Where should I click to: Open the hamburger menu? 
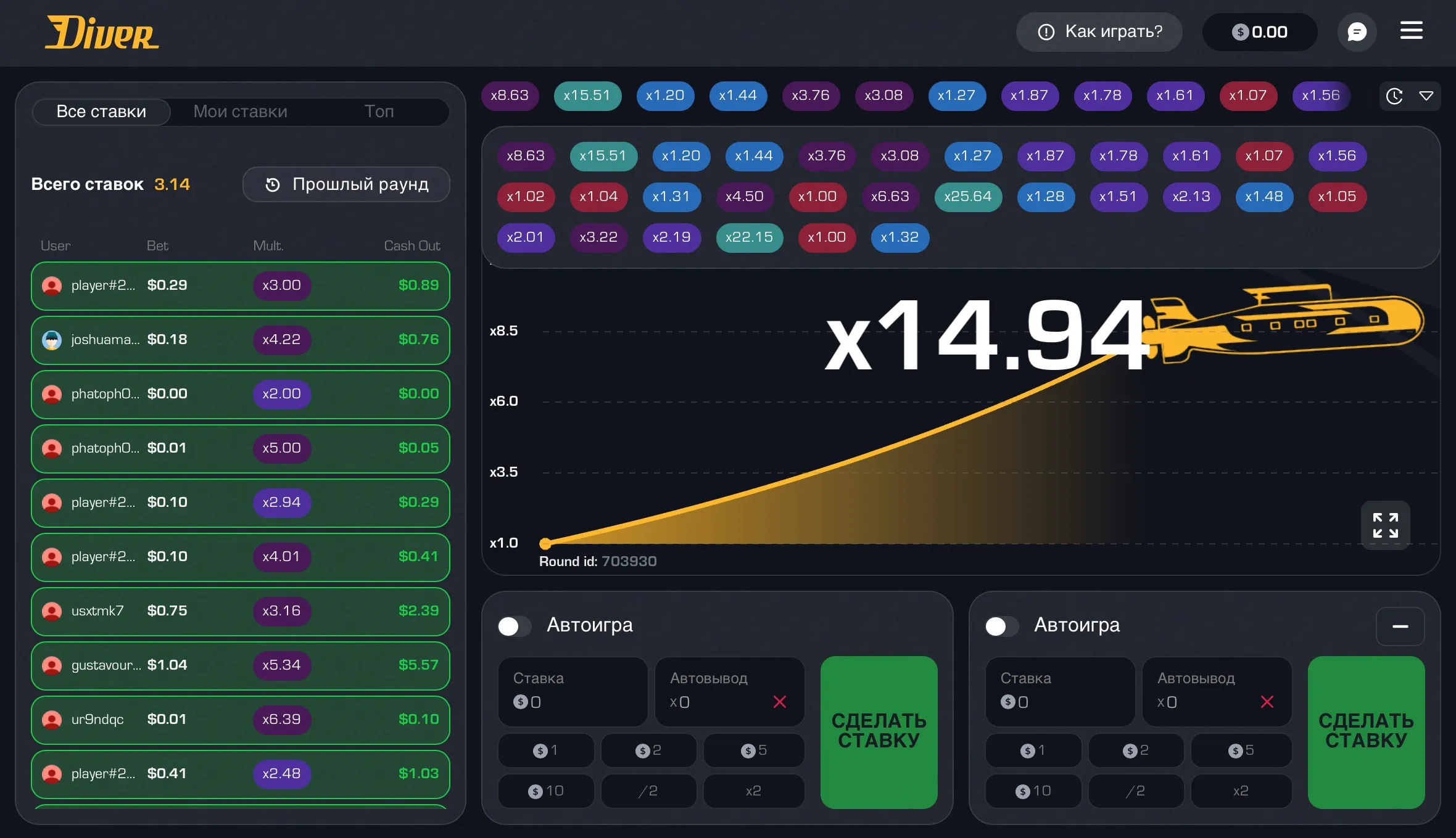click(1412, 30)
